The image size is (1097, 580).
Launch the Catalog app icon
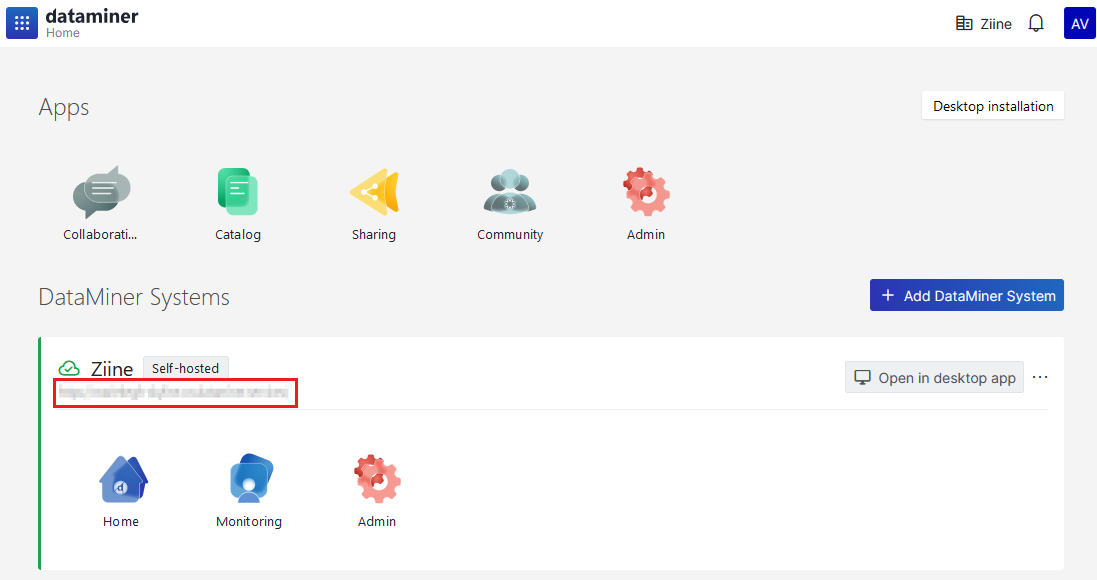pos(238,192)
